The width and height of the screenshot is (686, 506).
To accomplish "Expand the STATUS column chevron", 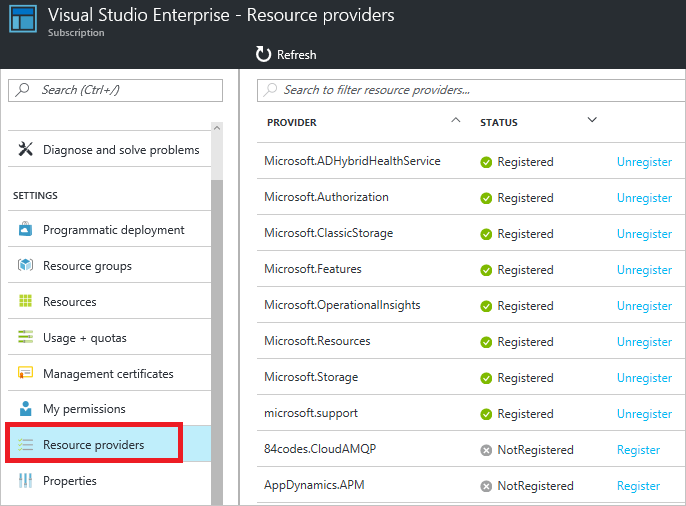I will pyautogui.click(x=592, y=121).
